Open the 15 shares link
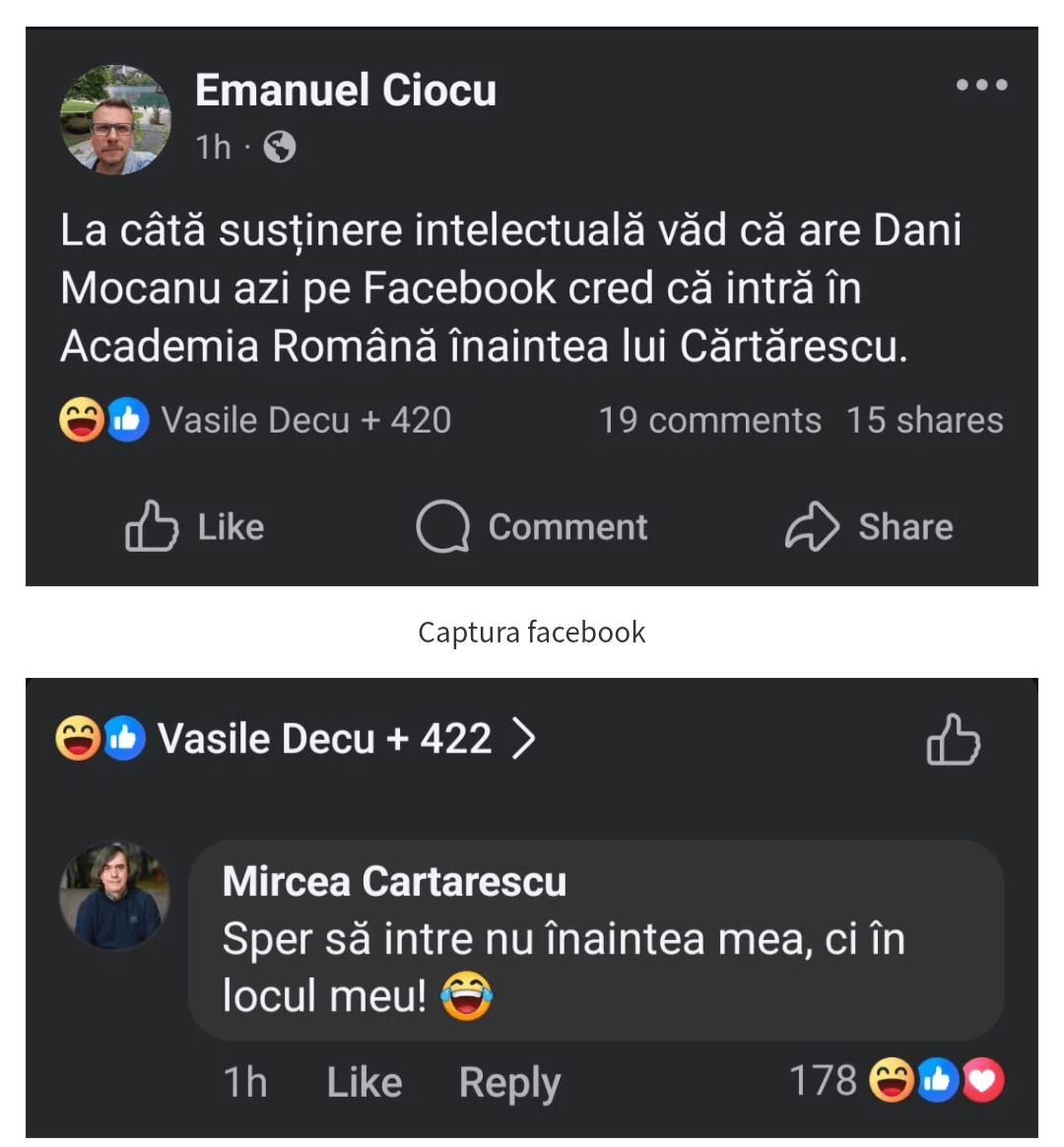This screenshot has width=1064, height=1147. [924, 421]
